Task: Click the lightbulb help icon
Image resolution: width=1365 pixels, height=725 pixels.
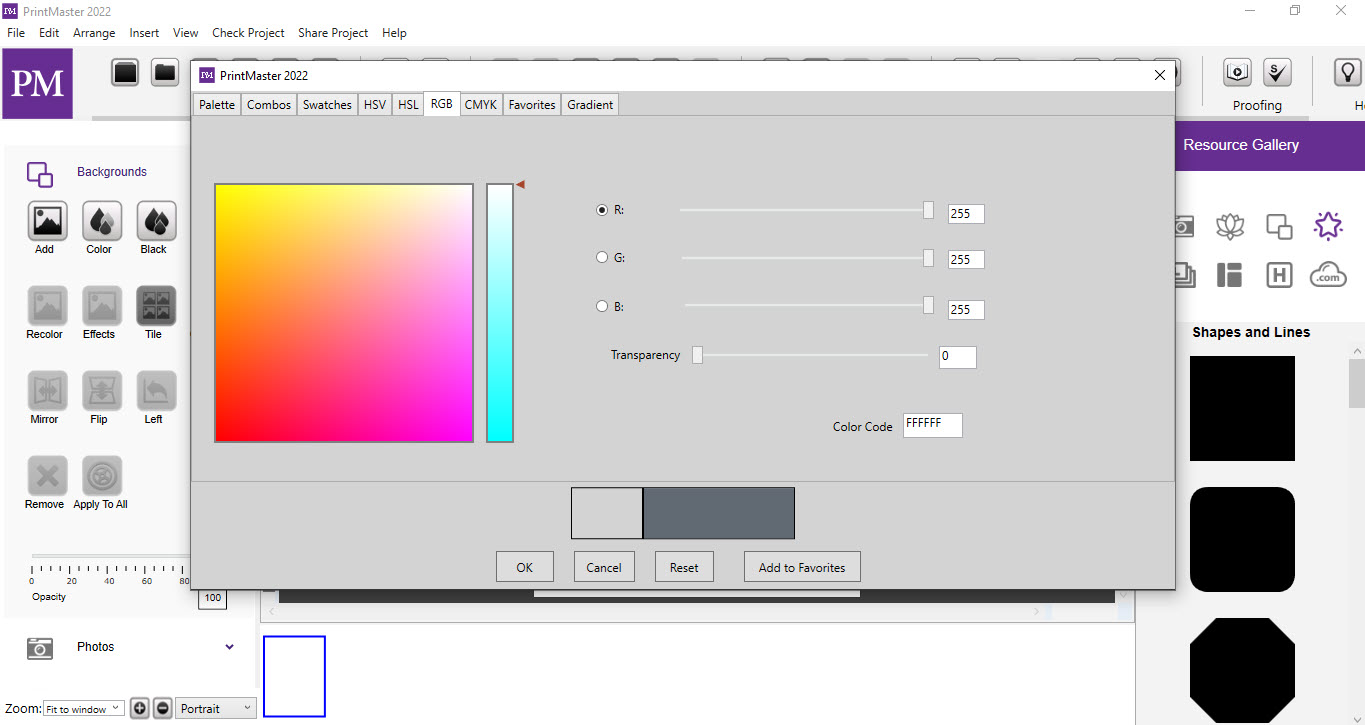Action: [x=1348, y=72]
